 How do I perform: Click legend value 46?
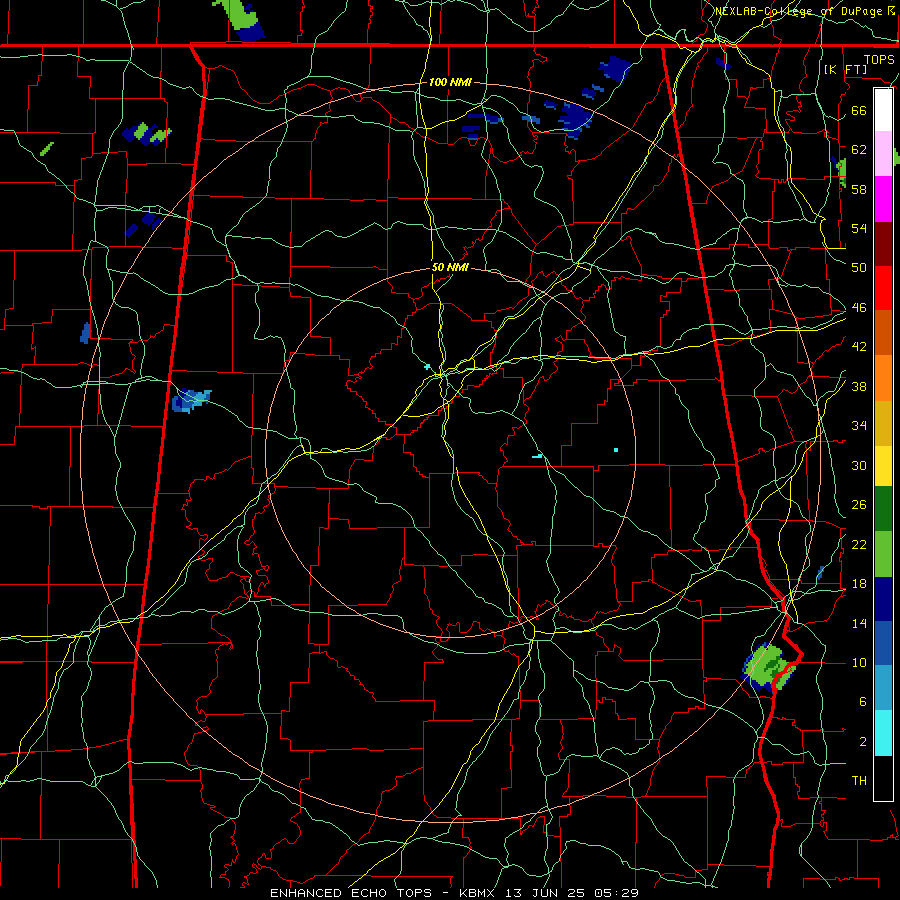tap(859, 308)
